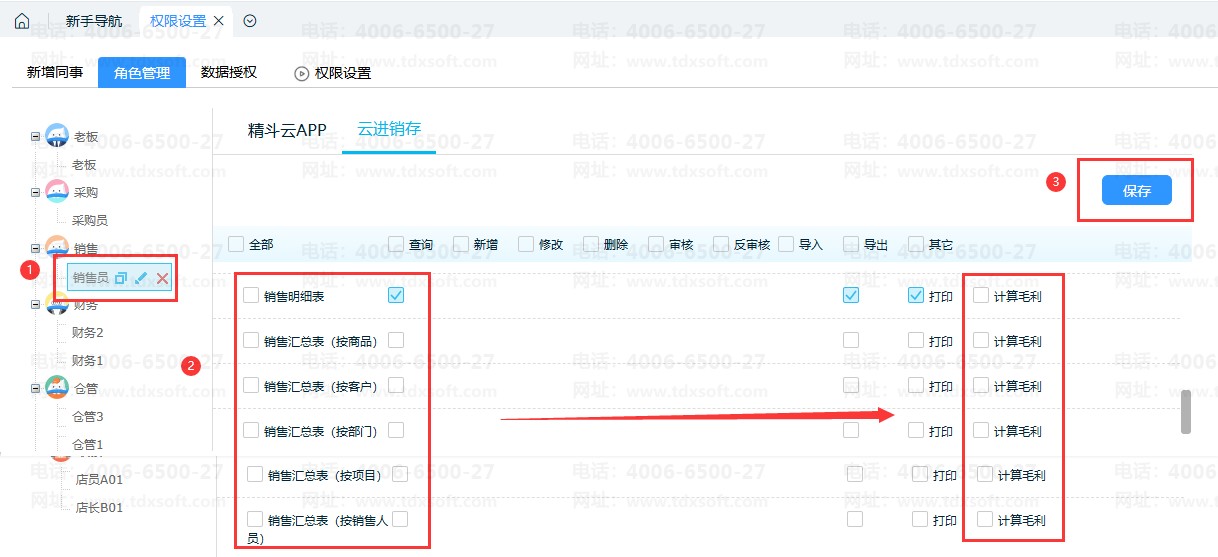This screenshot has width=1218, height=557.
Task: Select the 销售员 role in tree
Action: (x=90, y=277)
